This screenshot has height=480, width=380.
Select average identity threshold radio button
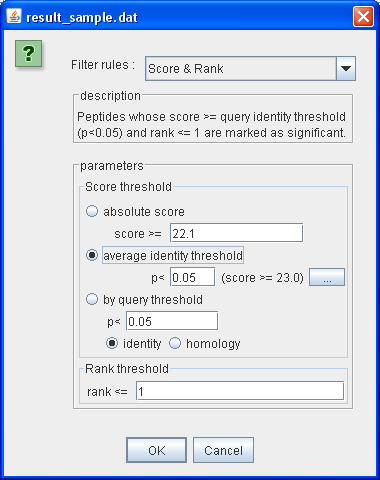pos(92,255)
